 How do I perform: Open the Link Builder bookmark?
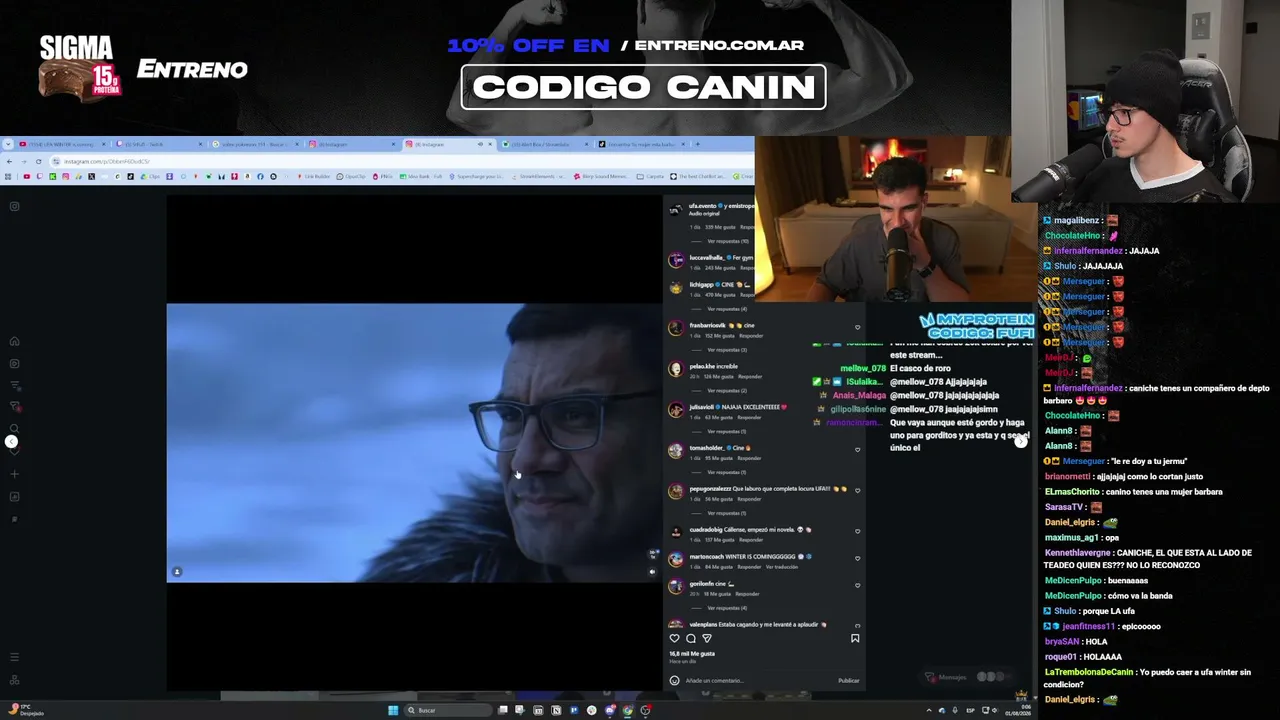point(314,177)
